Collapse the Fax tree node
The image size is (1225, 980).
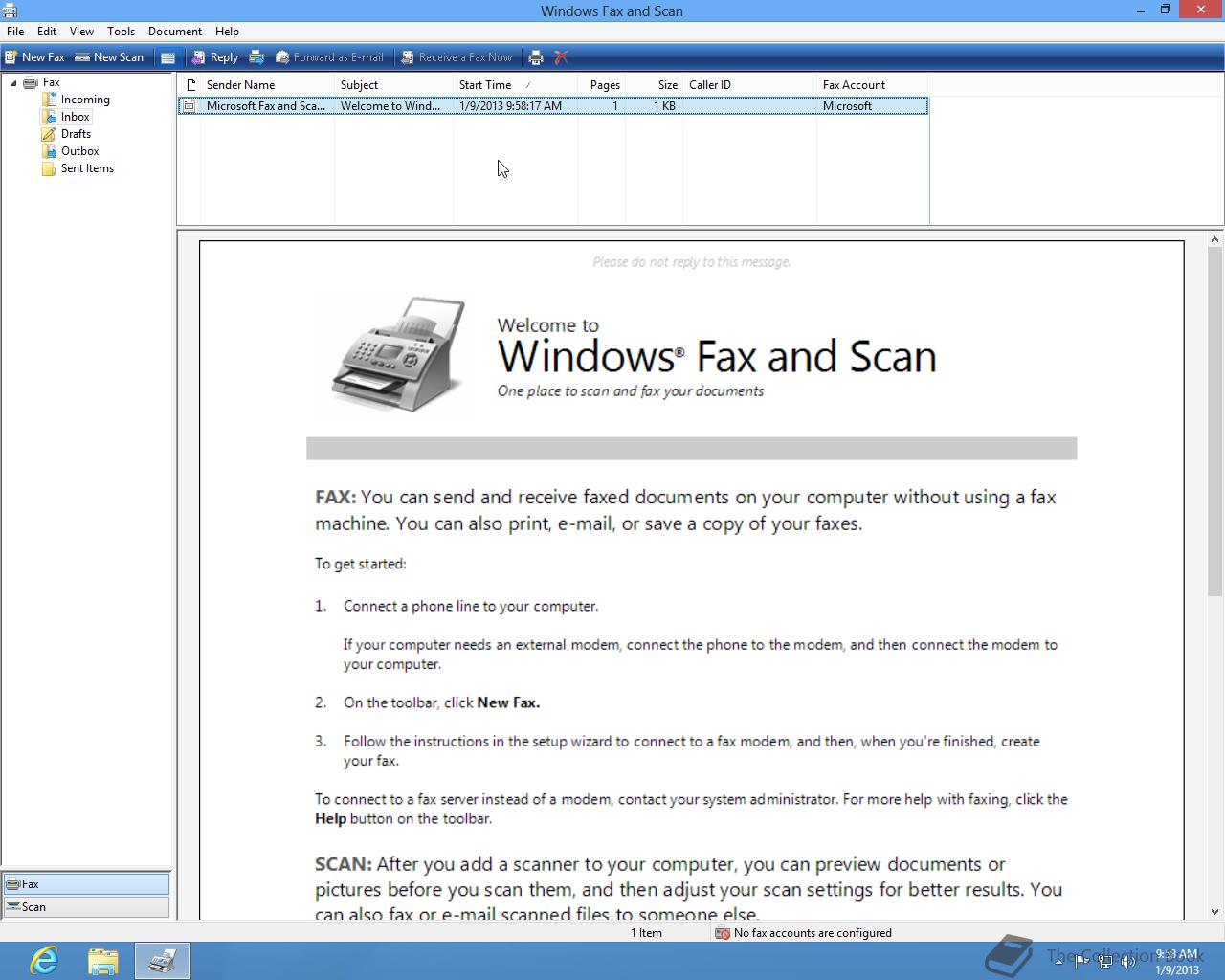13,83
